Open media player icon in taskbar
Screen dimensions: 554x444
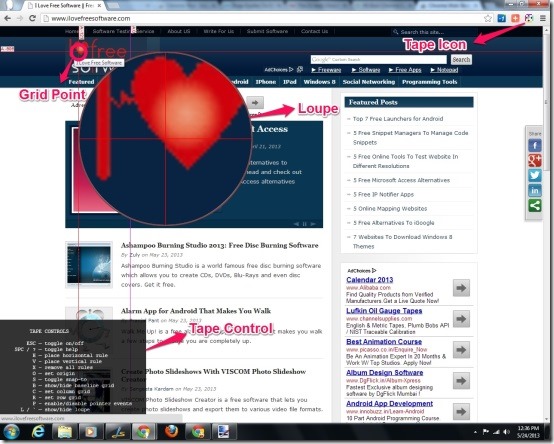[x=91, y=432]
